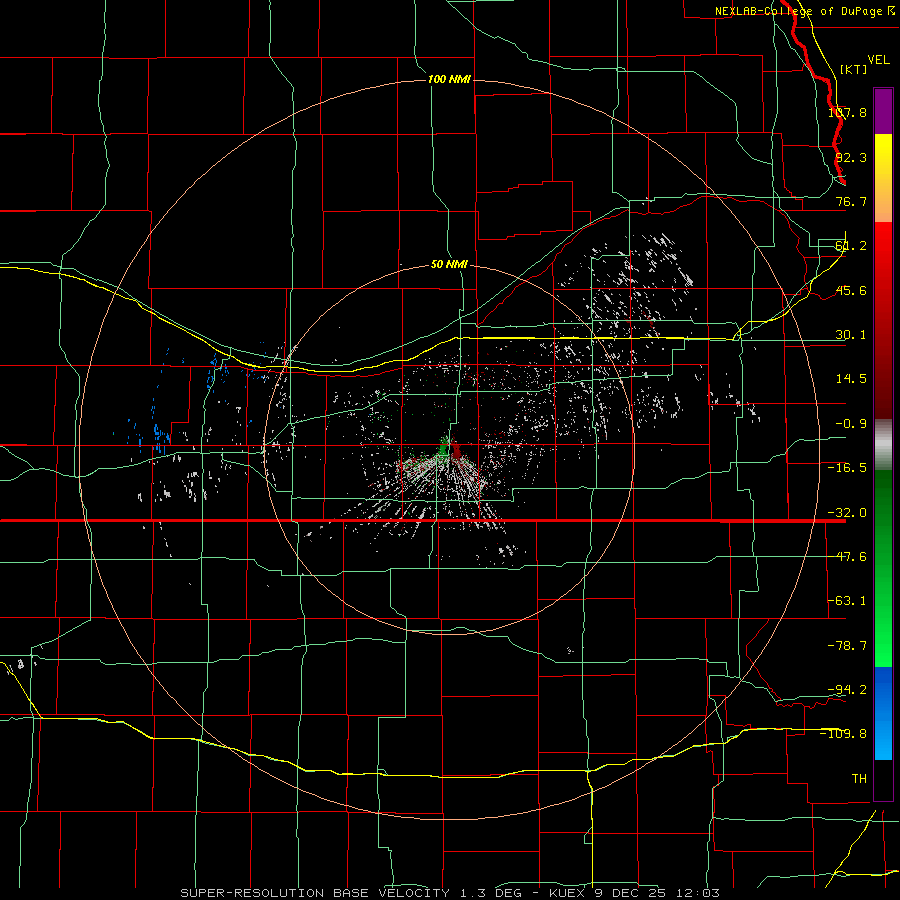Click the 100 NMI range ring label
The width and height of the screenshot is (900, 900).
[x=449, y=79]
